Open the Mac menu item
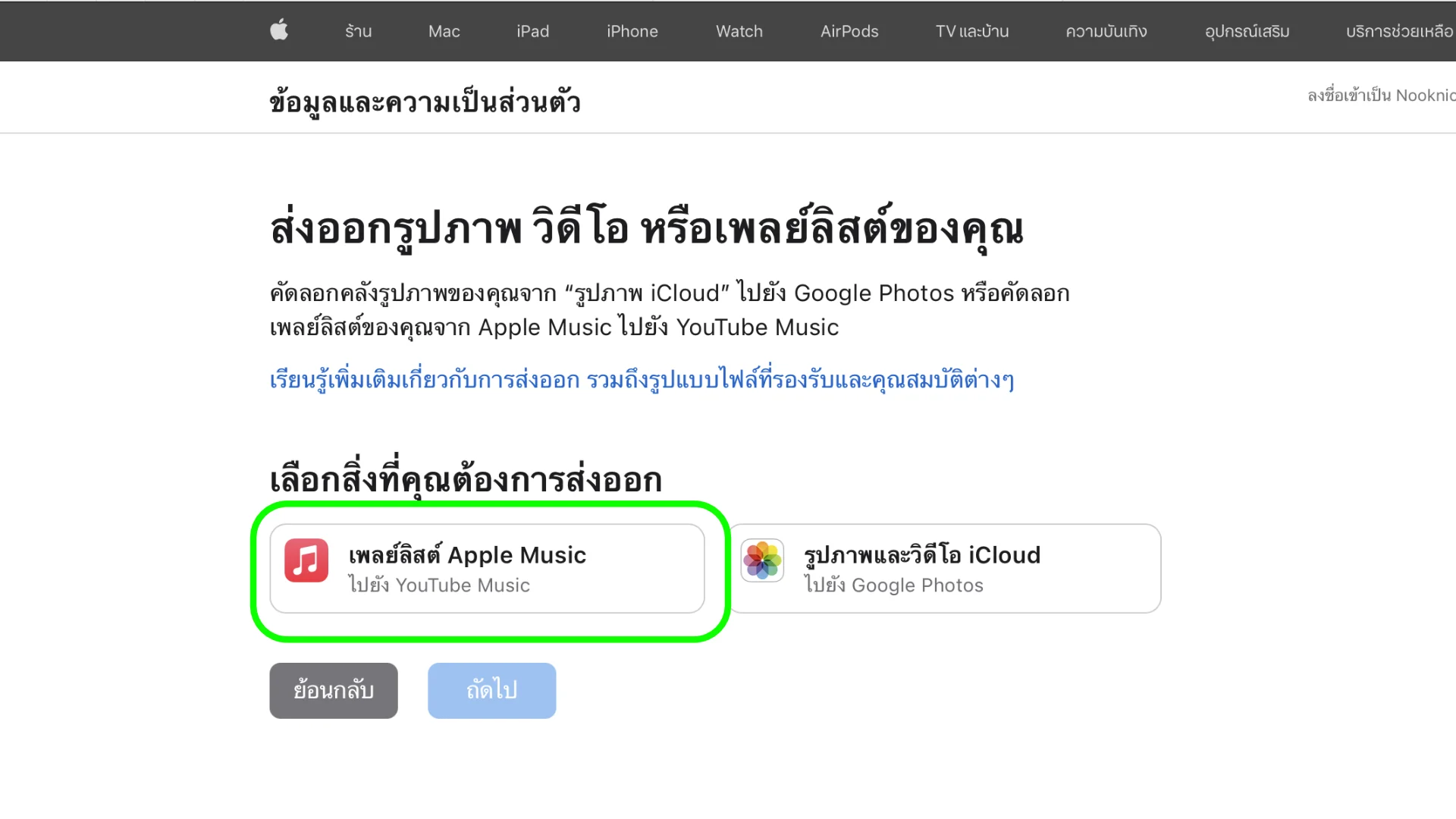This screenshot has height=819, width=1456. [444, 31]
